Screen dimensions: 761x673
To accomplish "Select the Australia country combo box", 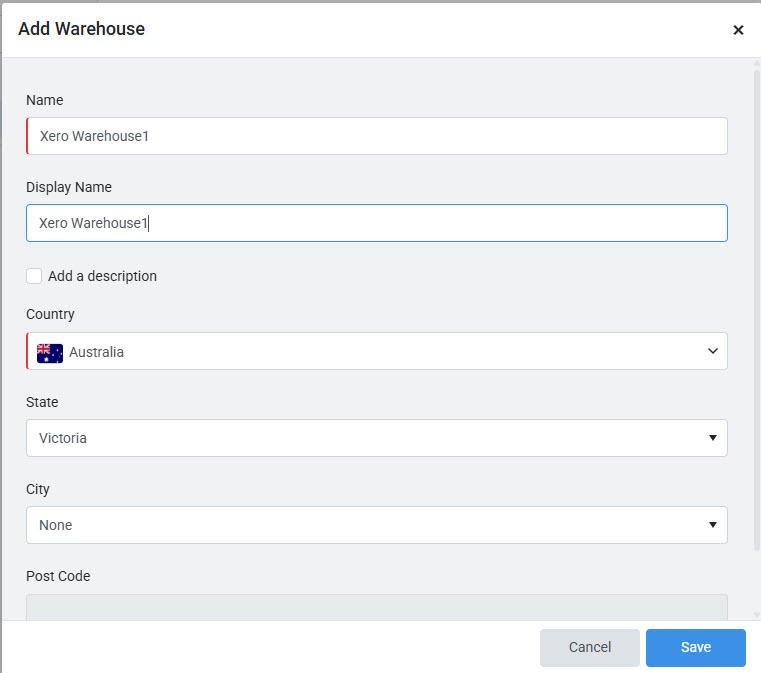I will pyautogui.click(x=377, y=351).
